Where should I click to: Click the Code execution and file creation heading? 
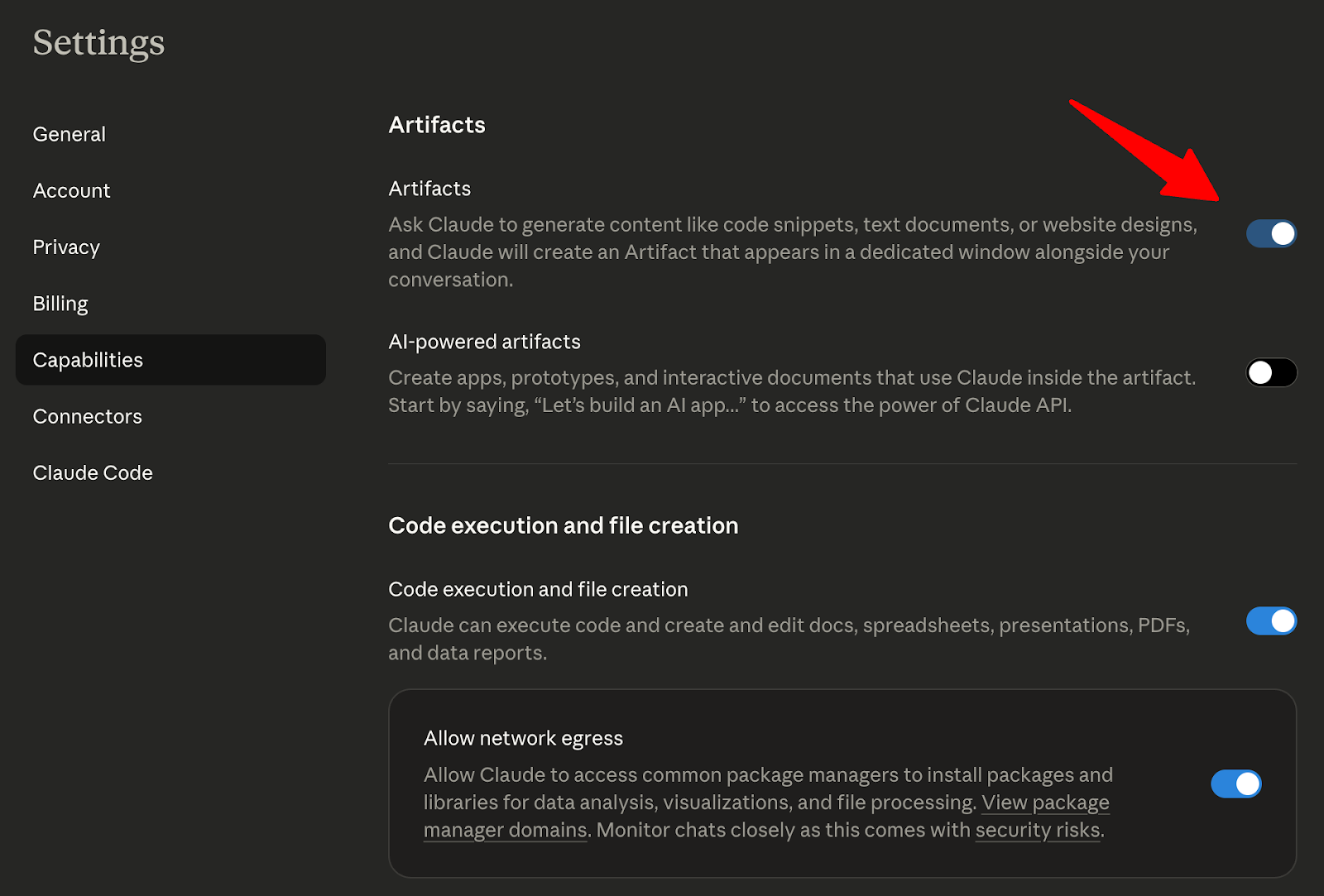563,525
